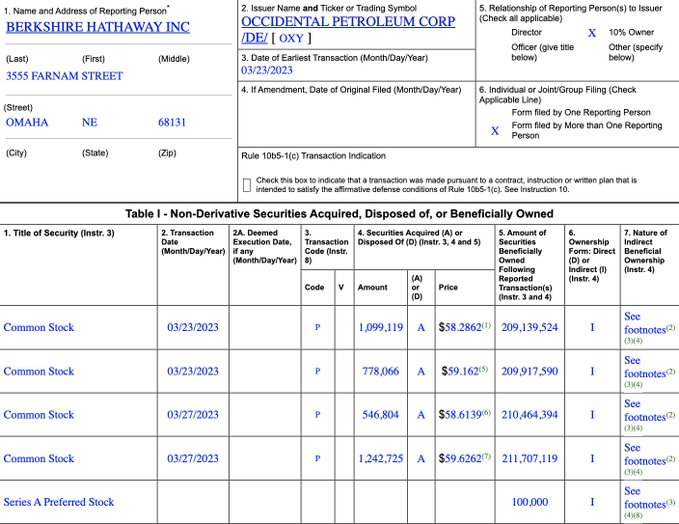Click Series A Preferred Stock title
This screenshot has height=524, width=679.
(59, 502)
